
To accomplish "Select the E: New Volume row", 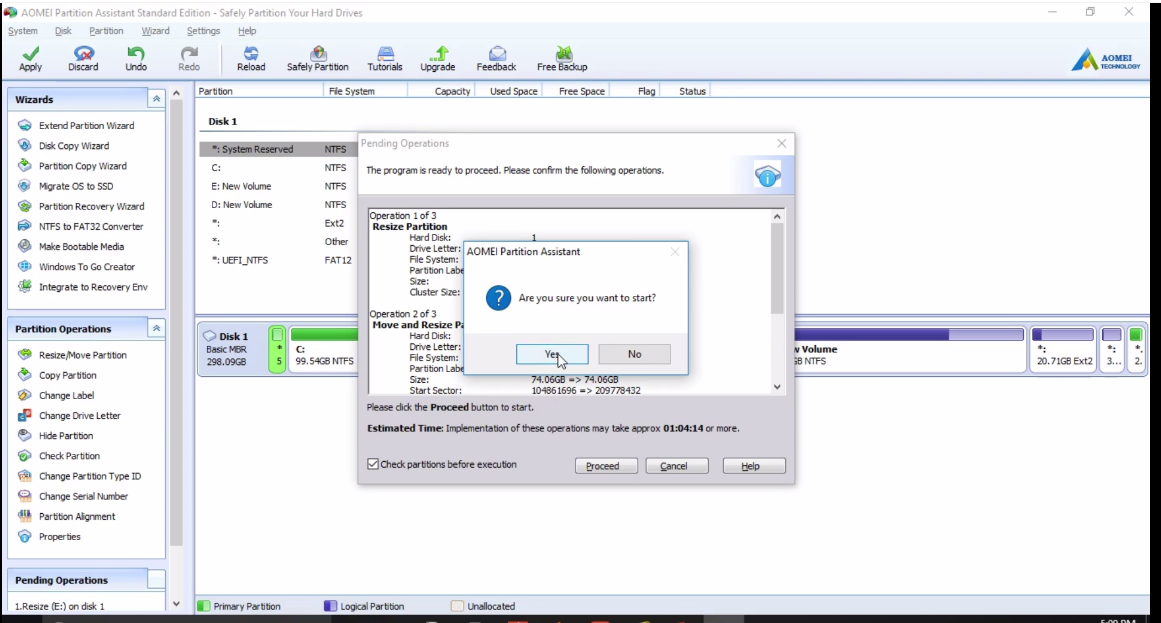I will click(278, 186).
